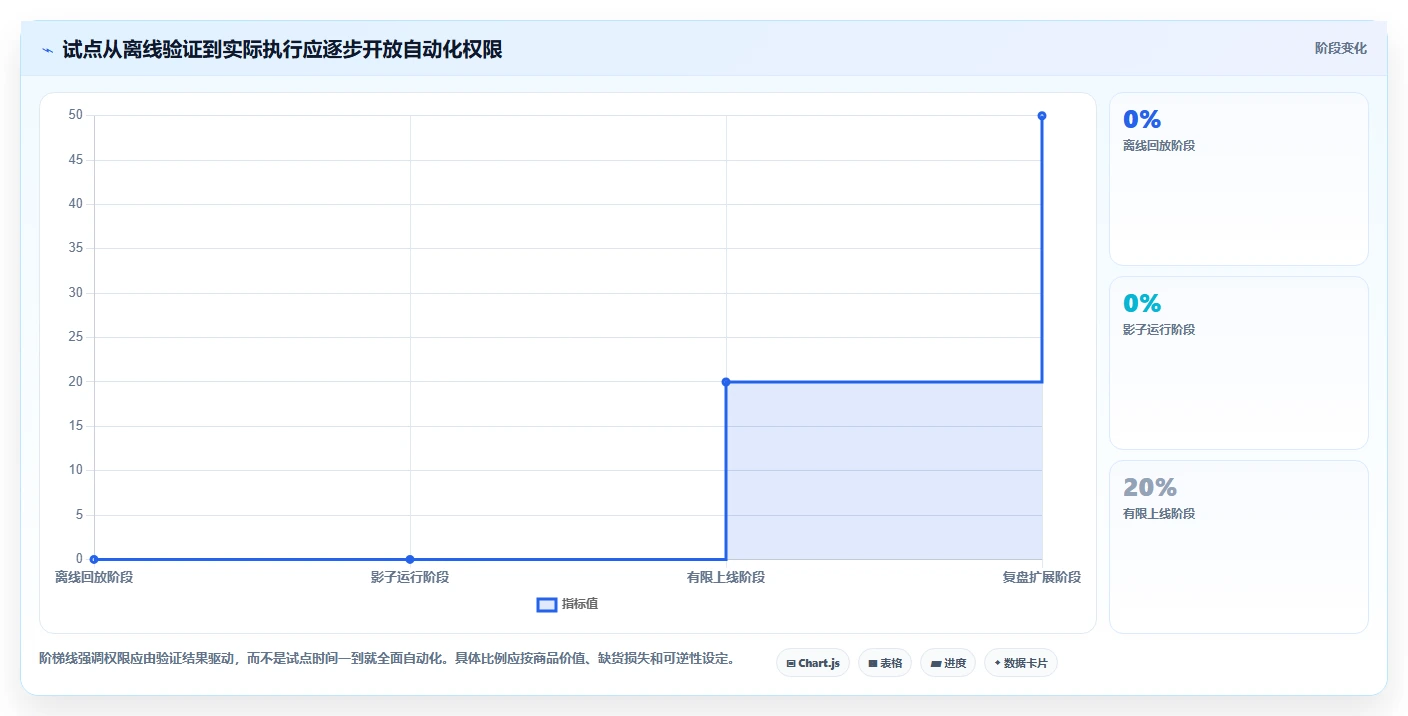Click the 进度 tag button
The width and height of the screenshot is (1408, 716).
[x=948, y=663]
